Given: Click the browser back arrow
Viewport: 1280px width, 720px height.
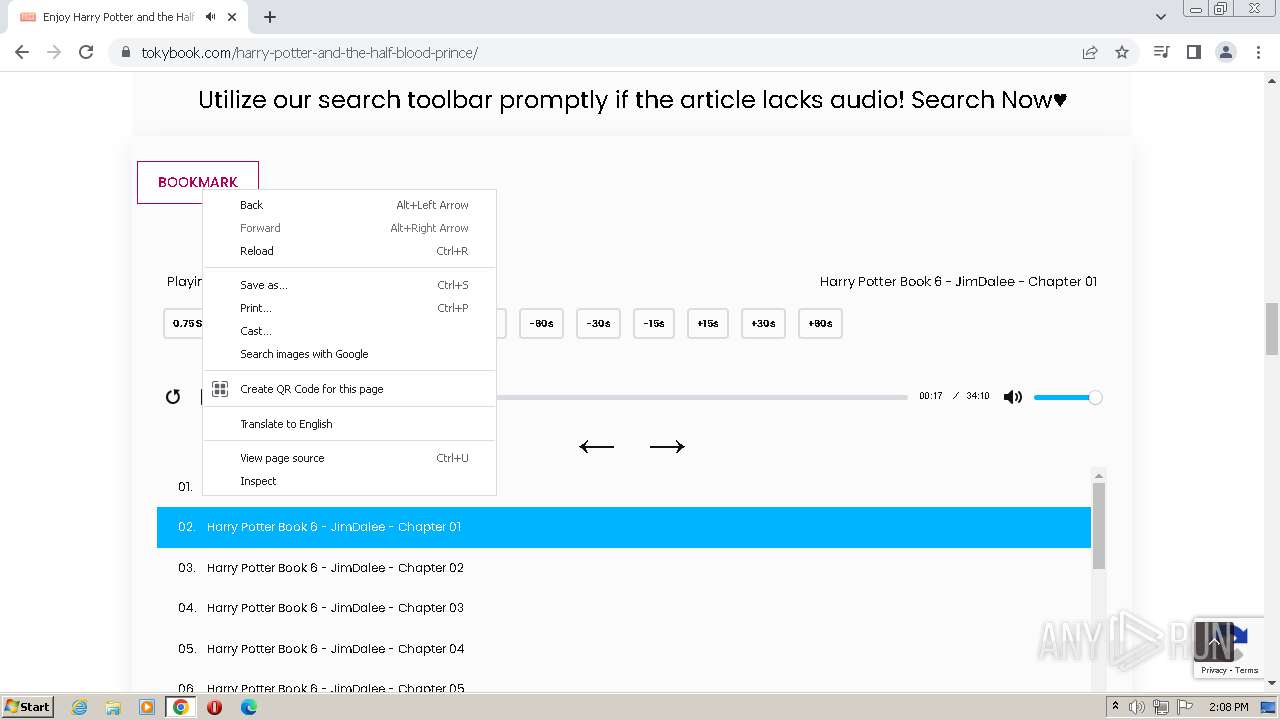Looking at the screenshot, I should (22, 52).
